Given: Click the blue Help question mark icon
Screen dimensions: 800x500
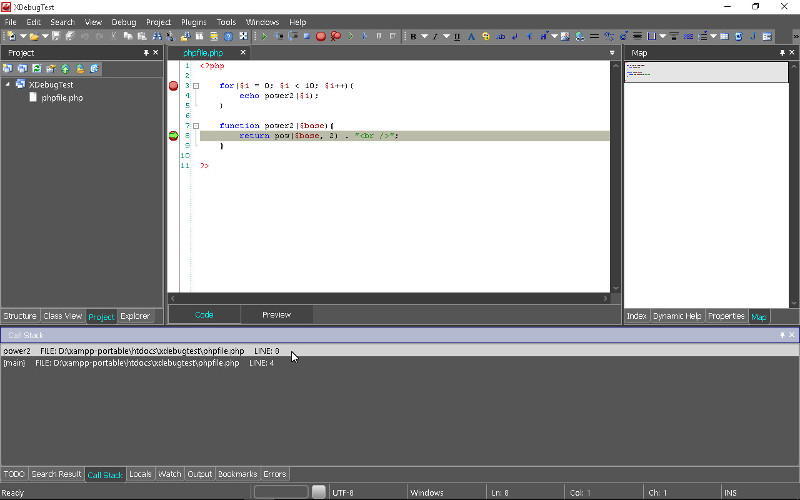Looking at the screenshot, I should 228,36.
